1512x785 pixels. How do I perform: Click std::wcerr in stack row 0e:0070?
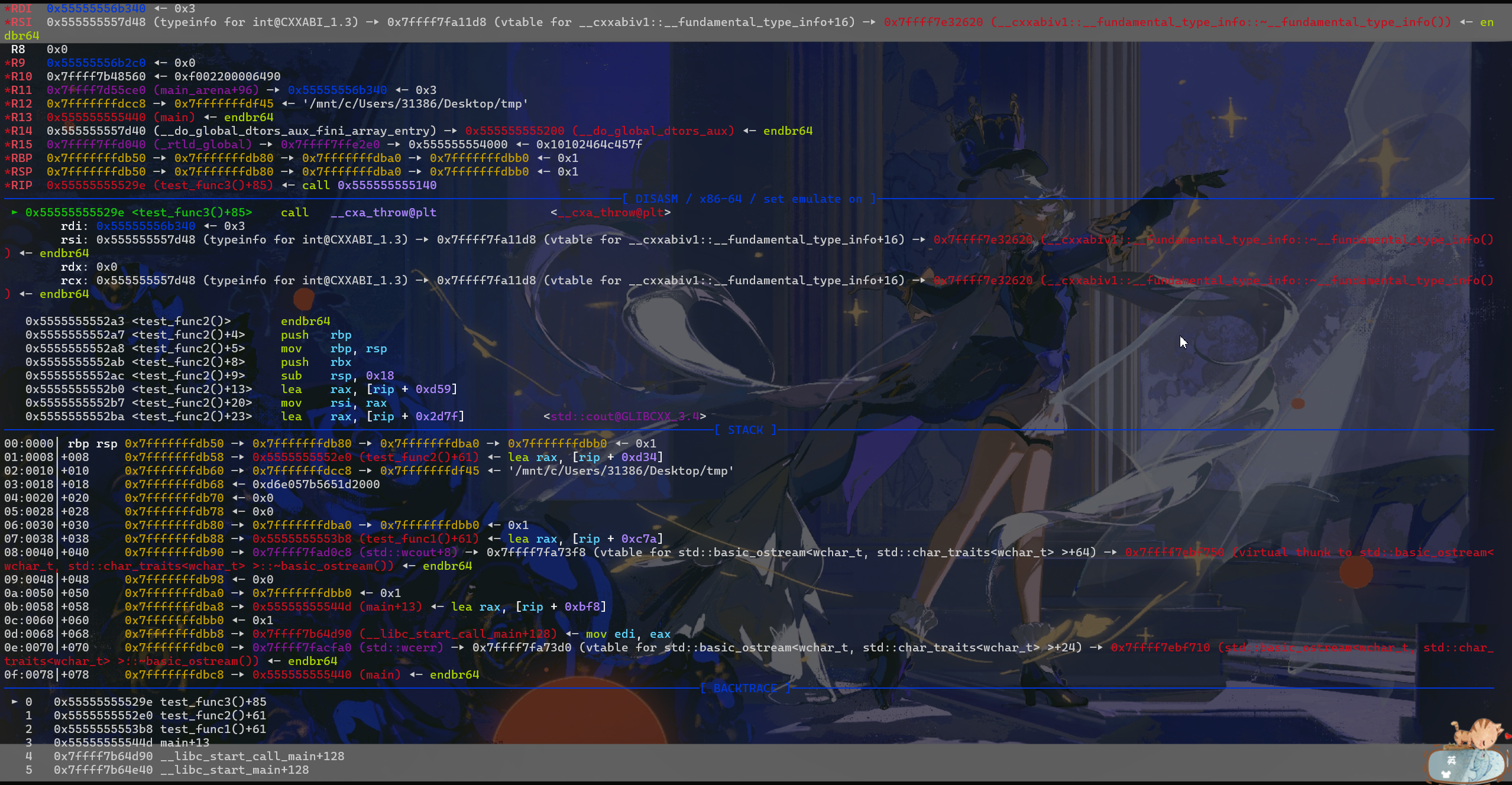tap(401, 647)
